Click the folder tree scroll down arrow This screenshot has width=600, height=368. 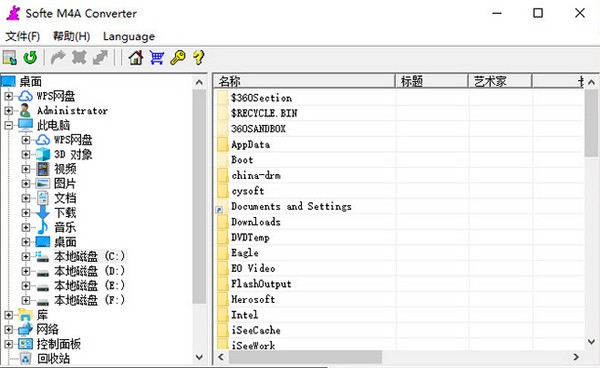tap(199, 357)
